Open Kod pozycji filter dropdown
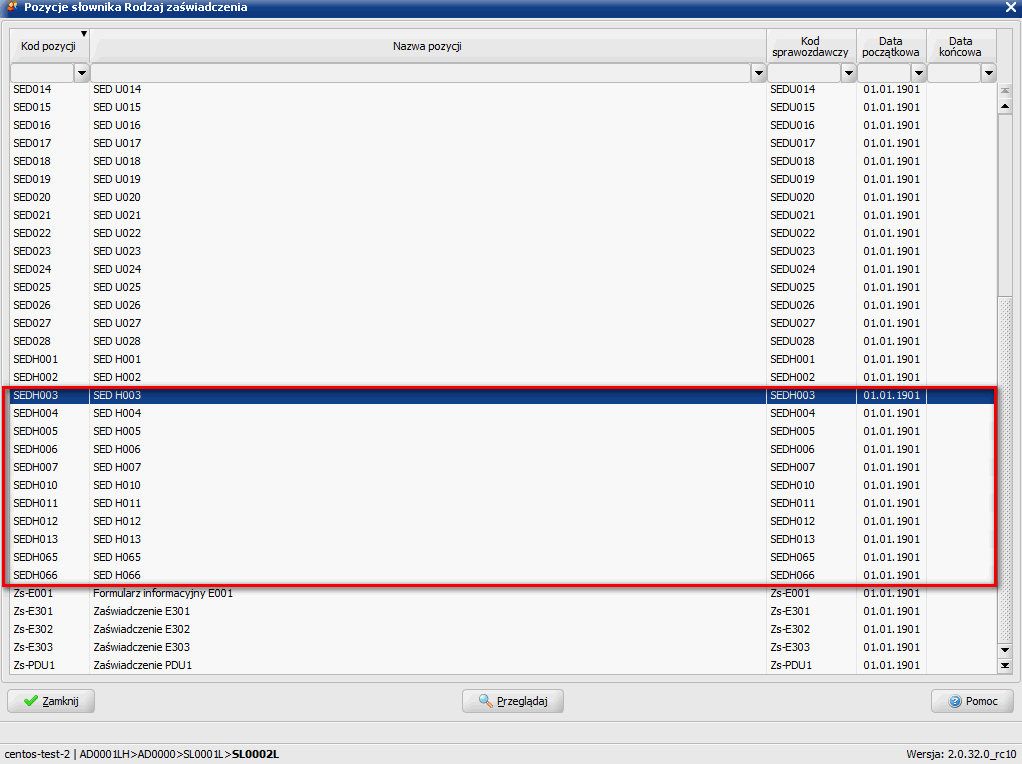Screen dimensions: 1022x764 click(81, 73)
